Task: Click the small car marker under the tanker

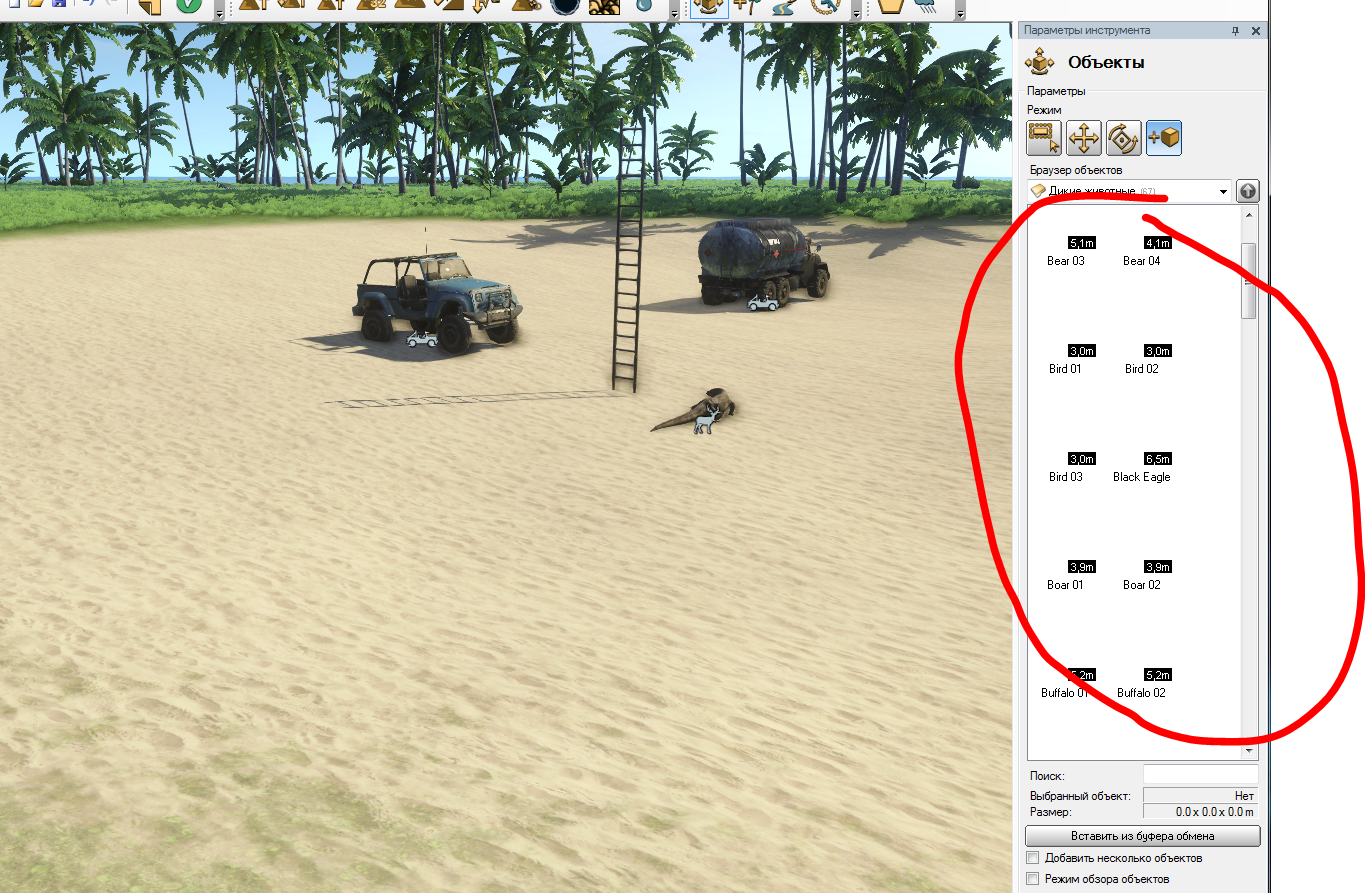Action: (x=764, y=302)
